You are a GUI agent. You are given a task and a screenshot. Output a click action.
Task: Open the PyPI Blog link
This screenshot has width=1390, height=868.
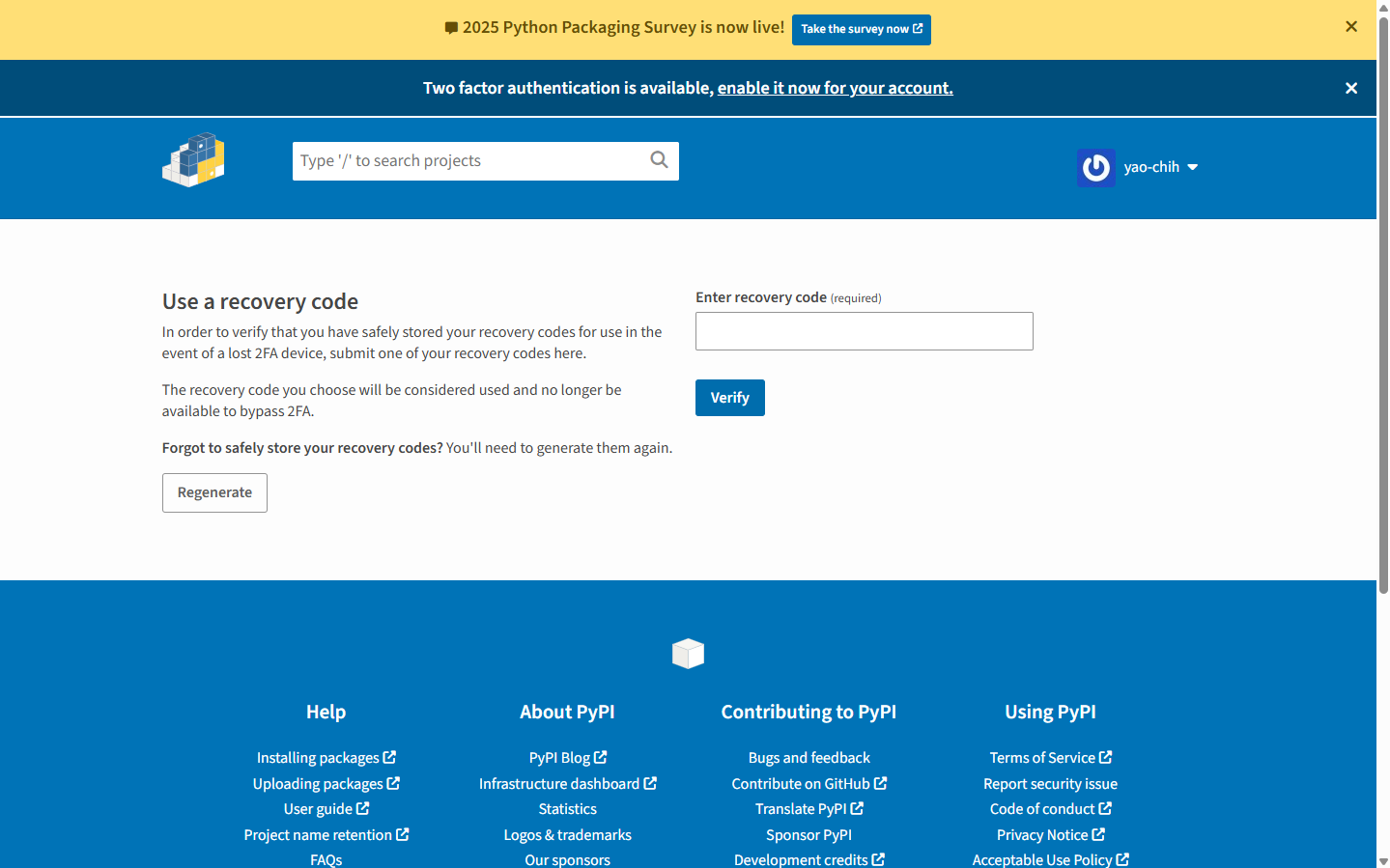pyautogui.click(x=568, y=758)
